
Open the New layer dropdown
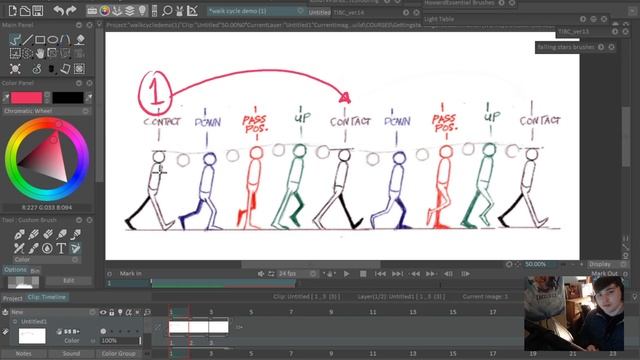[x=53, y=312]
